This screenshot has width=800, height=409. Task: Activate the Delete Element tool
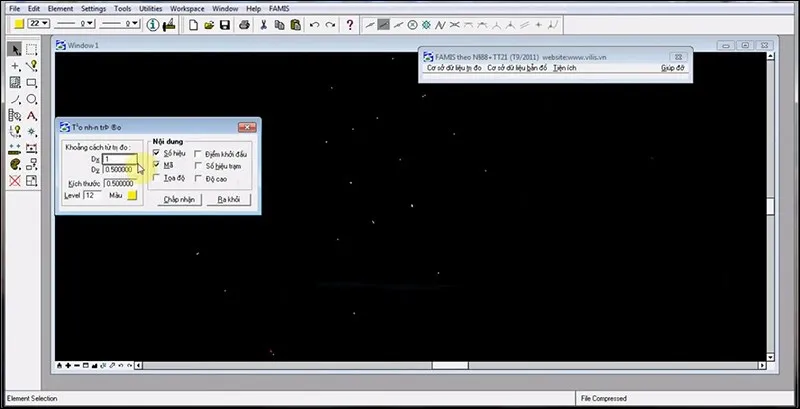[14, 181]
